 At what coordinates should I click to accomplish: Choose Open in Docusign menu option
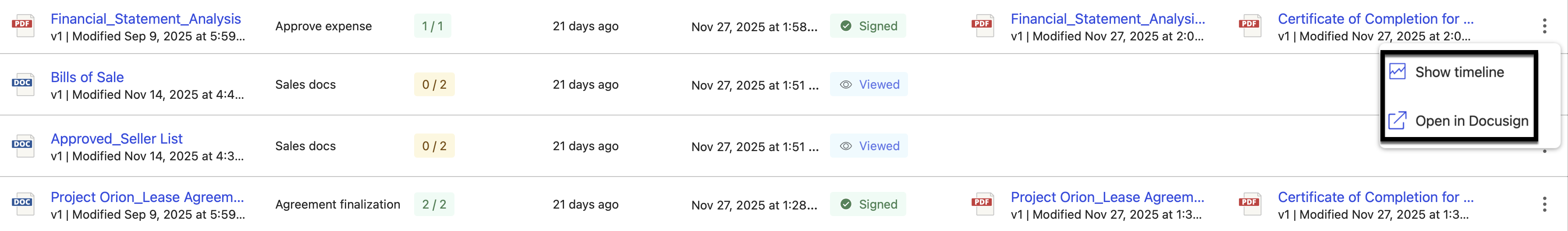(1471, 121)
